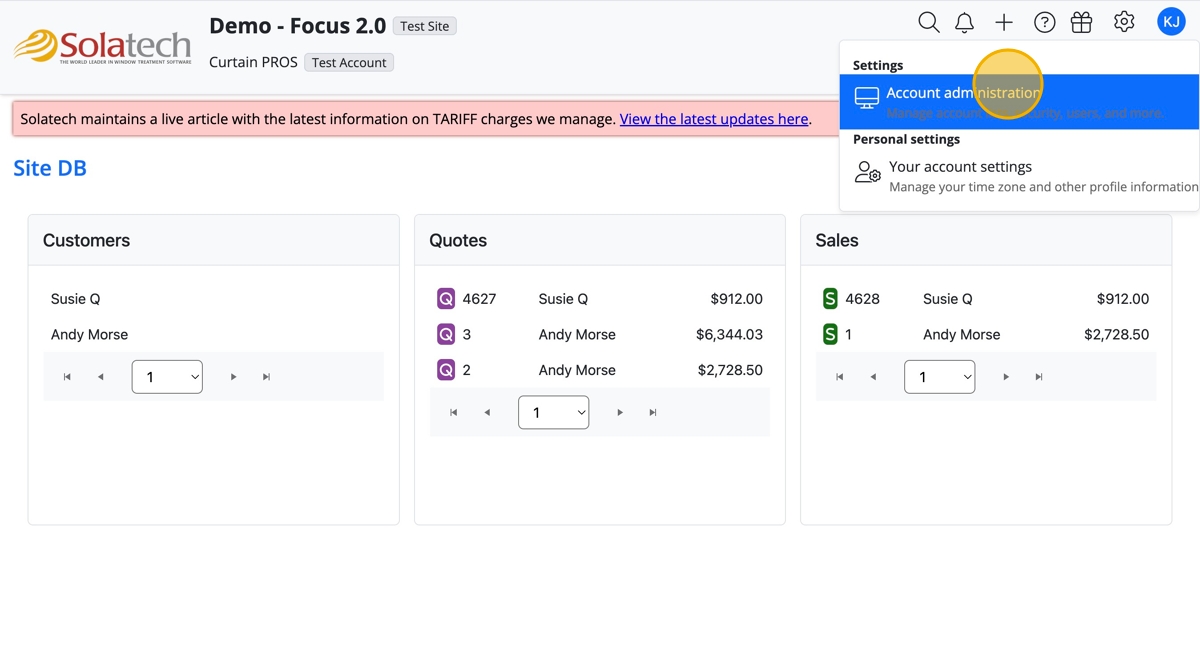
Task: Open the help question mark icon
Action: (1044, 22)
